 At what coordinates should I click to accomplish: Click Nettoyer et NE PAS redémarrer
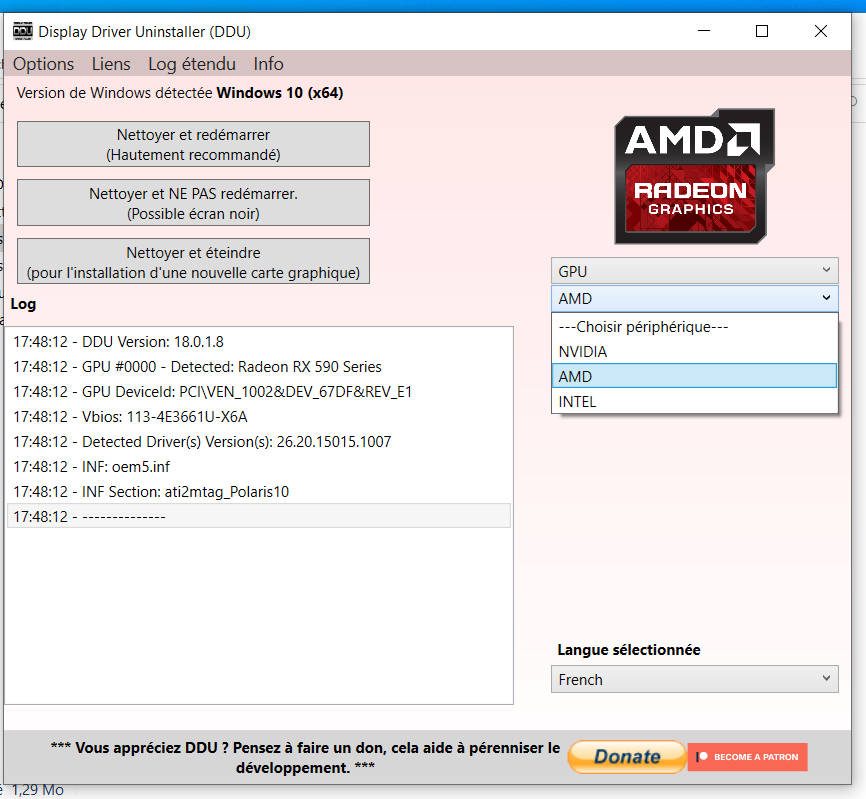coord(193,203)
